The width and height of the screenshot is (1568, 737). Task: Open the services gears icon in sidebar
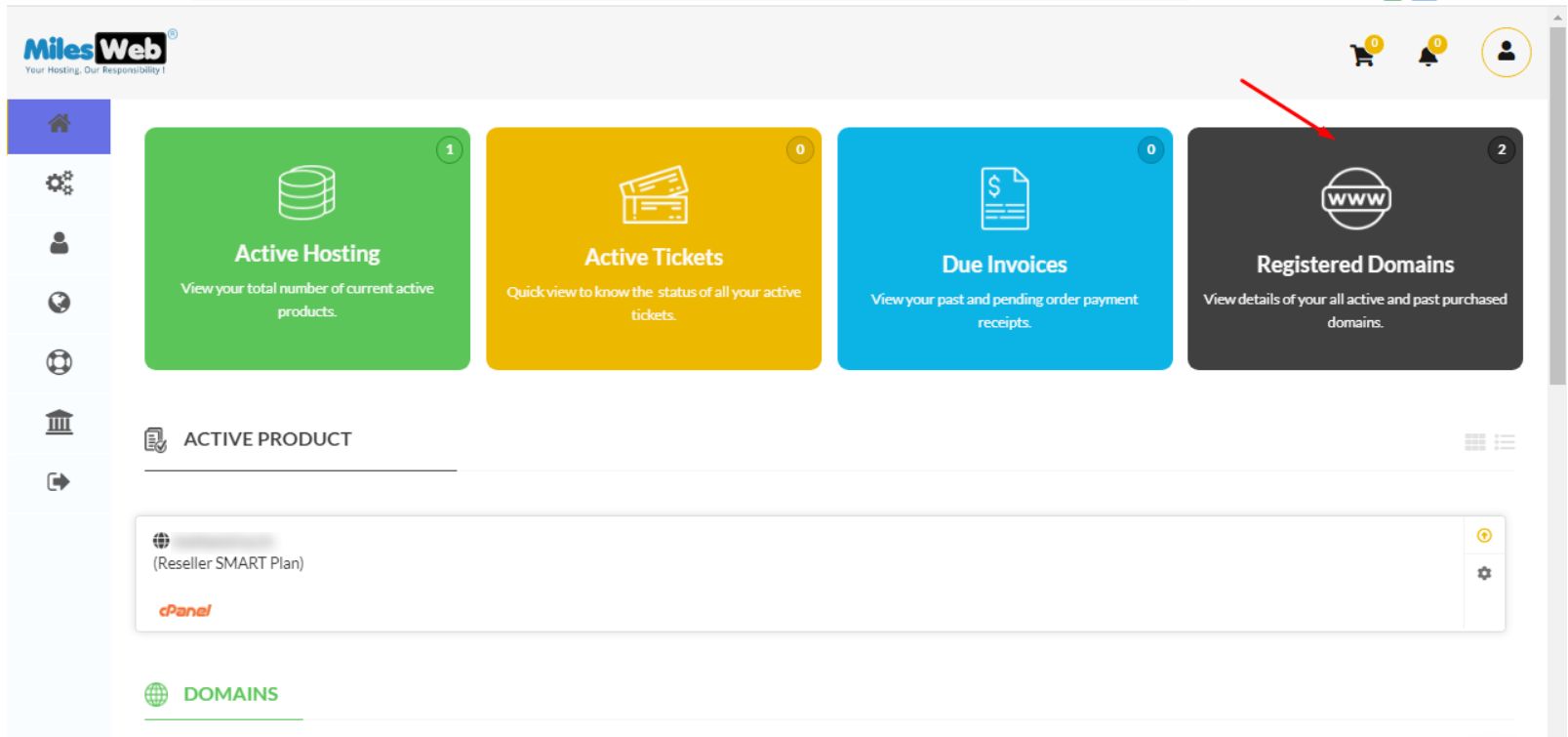[59, 184]
